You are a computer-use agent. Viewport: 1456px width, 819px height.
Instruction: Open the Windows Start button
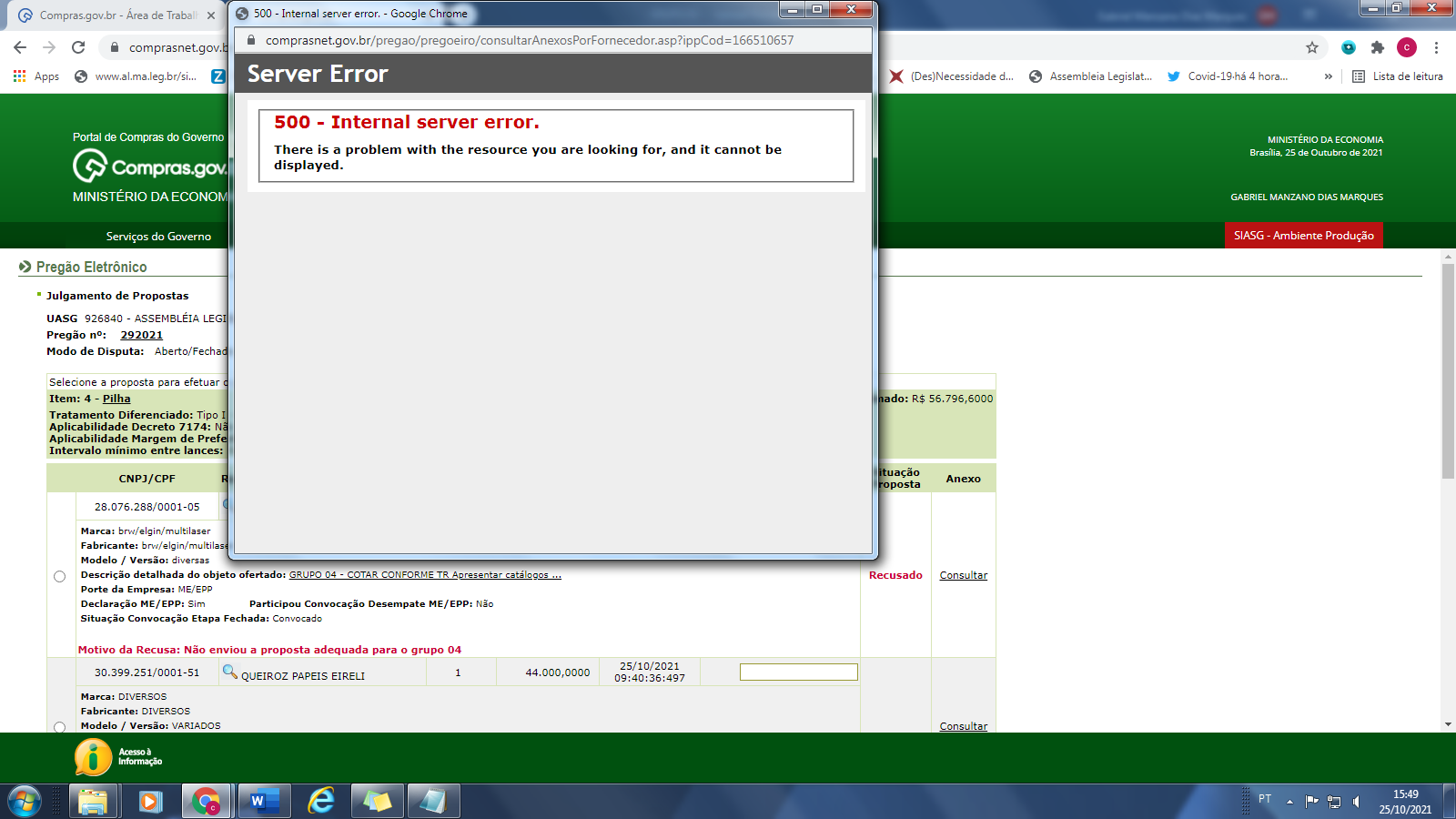(24, 802)
